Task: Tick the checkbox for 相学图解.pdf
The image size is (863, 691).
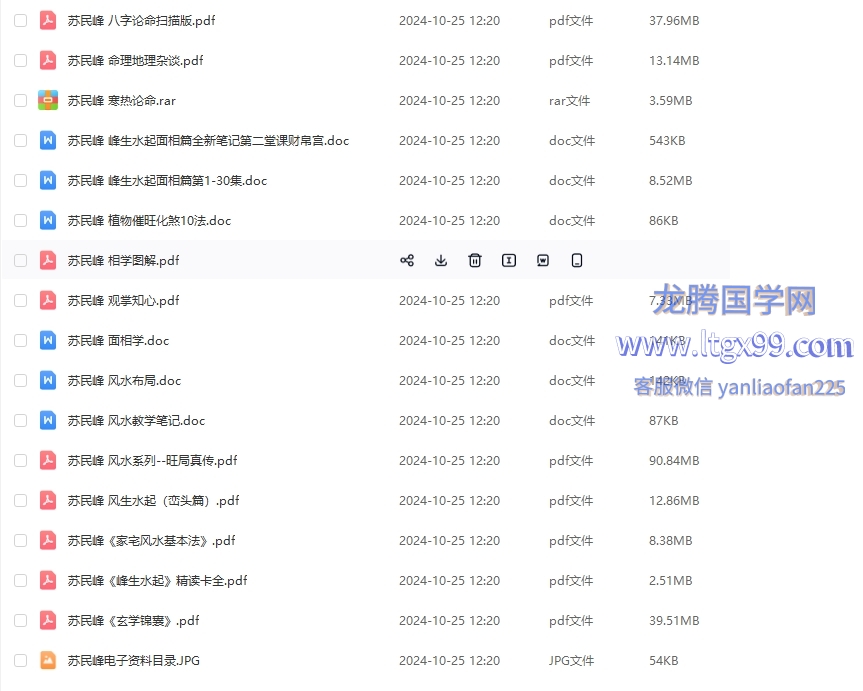Action: tap(20, 260)
